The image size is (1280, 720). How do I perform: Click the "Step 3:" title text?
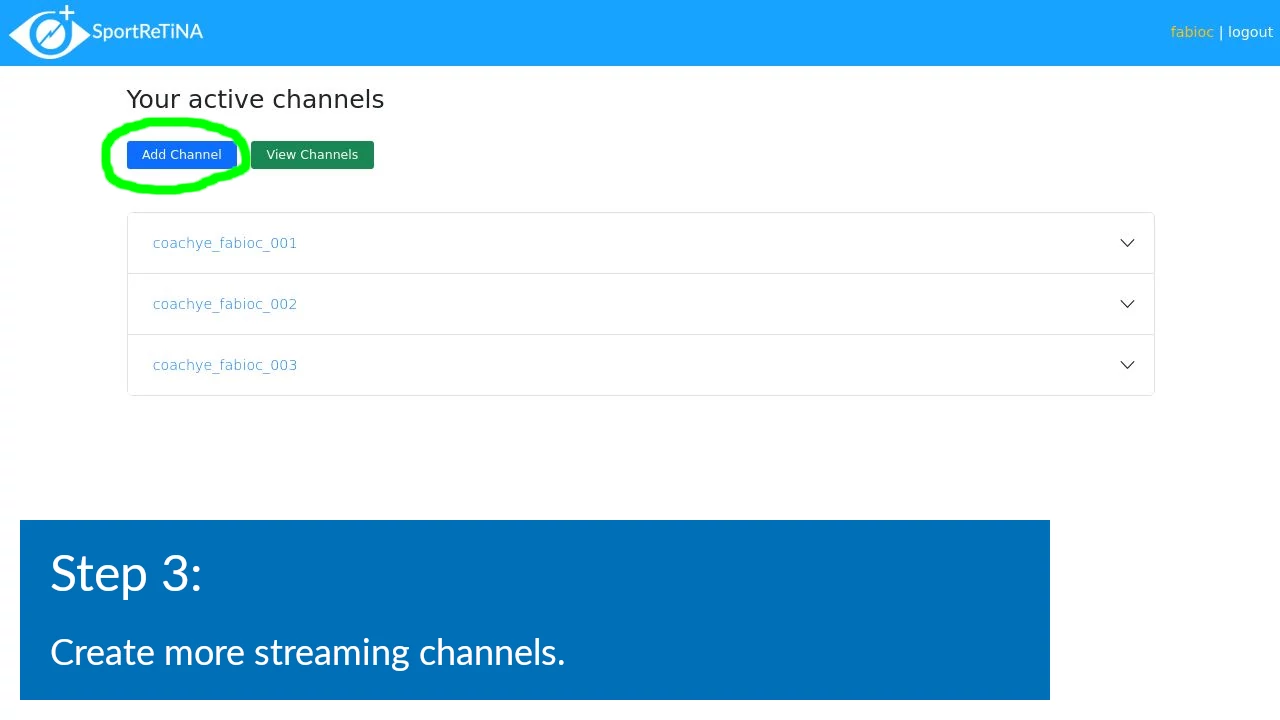(x=126, y=574)
